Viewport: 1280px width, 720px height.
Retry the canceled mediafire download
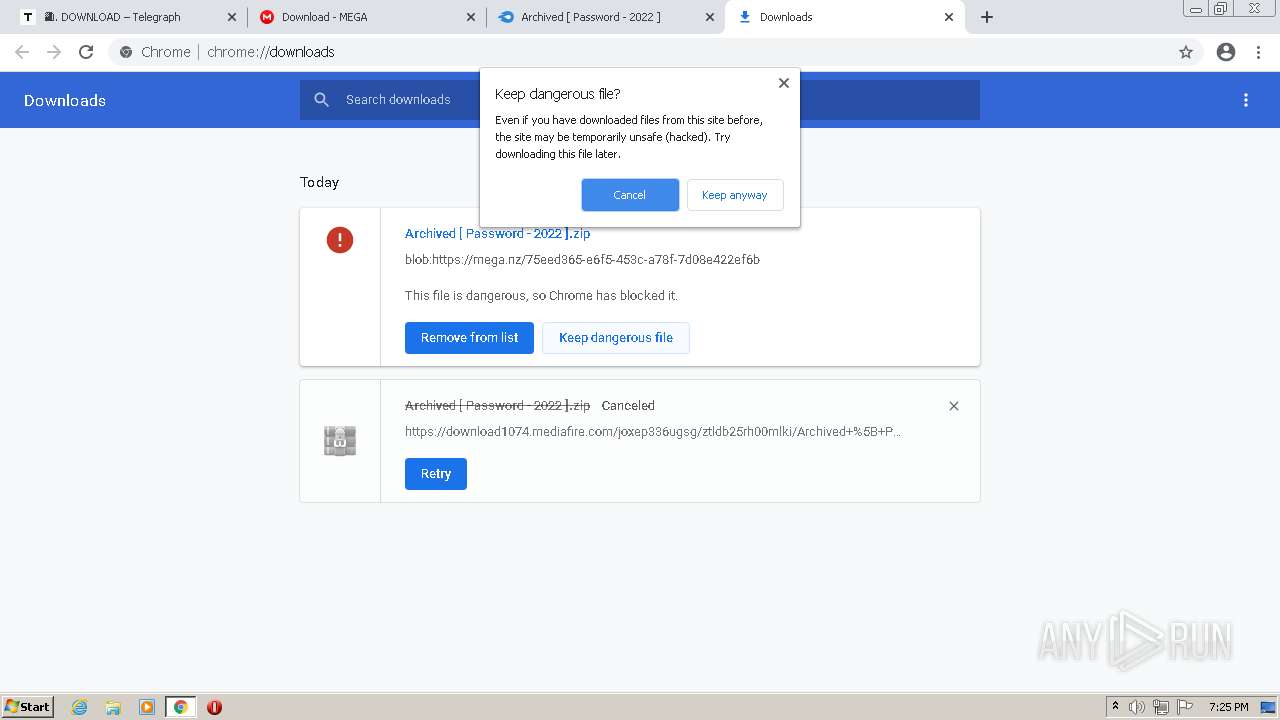pos(436,474)
